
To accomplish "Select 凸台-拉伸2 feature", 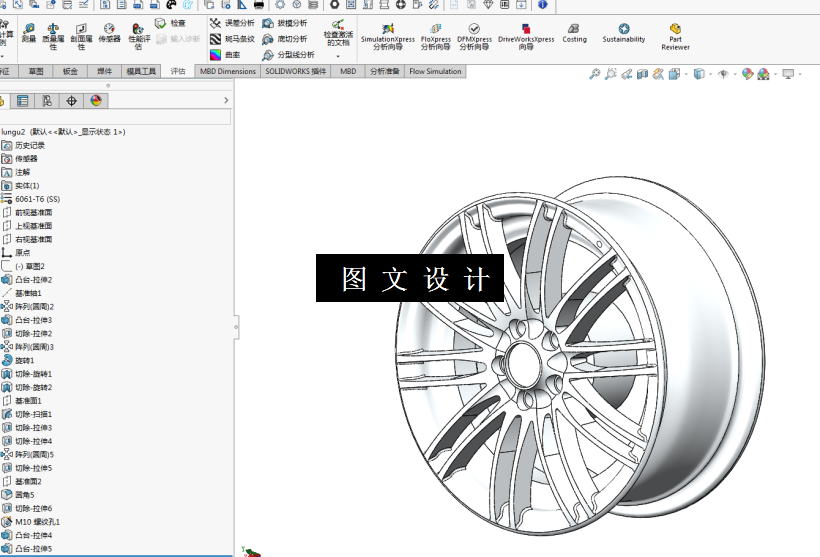I will coord(33,280).
